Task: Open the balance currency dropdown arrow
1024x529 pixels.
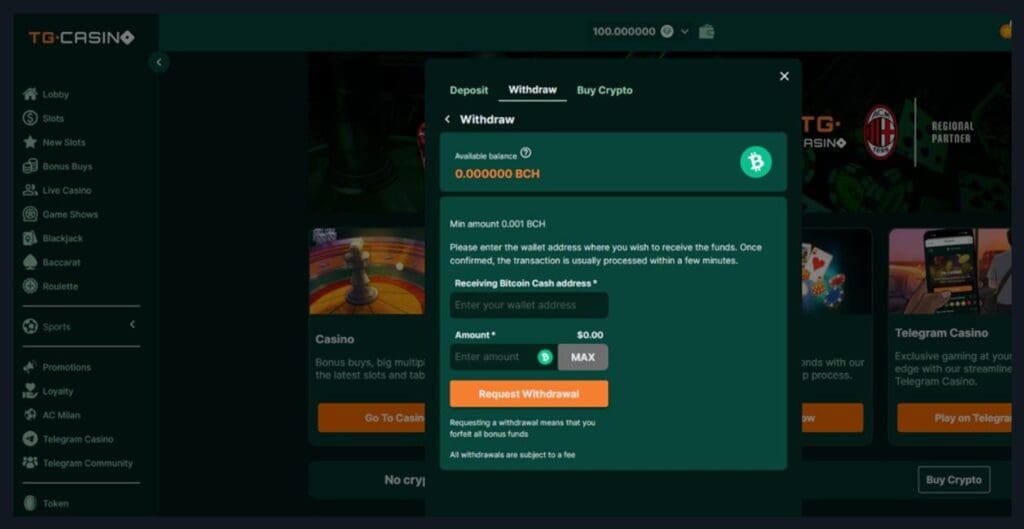Action: [684, 31]
